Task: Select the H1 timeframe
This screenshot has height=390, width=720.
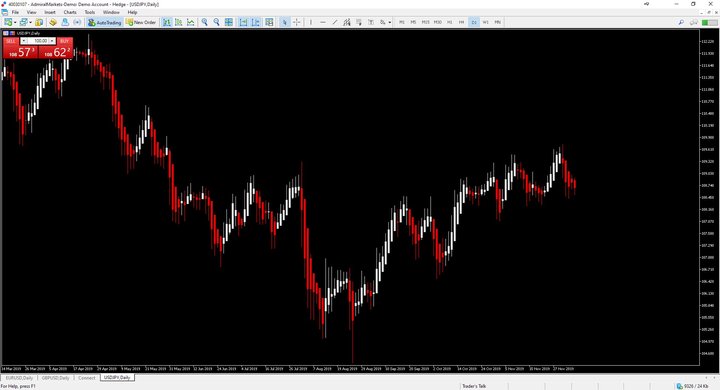Action: pyautogui.click(x=450, y=22)
